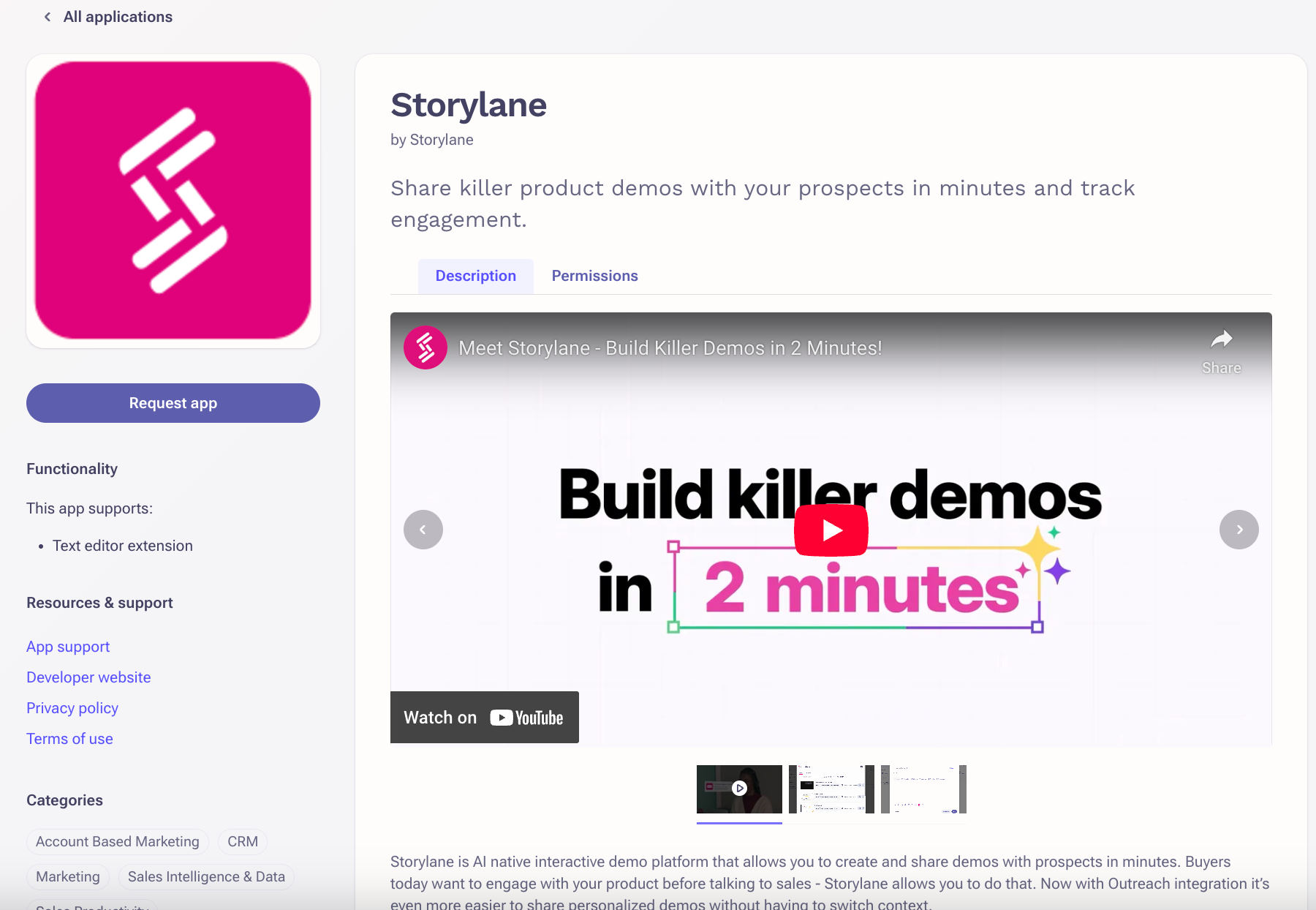This screenshot has width=1316, height=910.
Task: Click the Storylane channel avatar in video
Action: [x=426, y=347]
